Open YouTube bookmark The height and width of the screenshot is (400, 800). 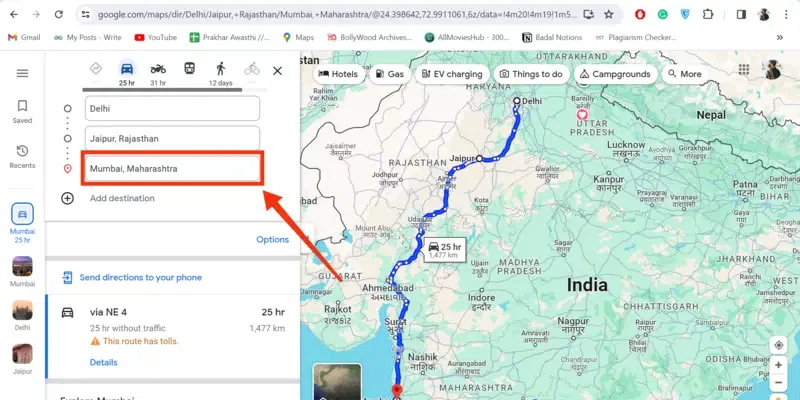coord(156,37)
